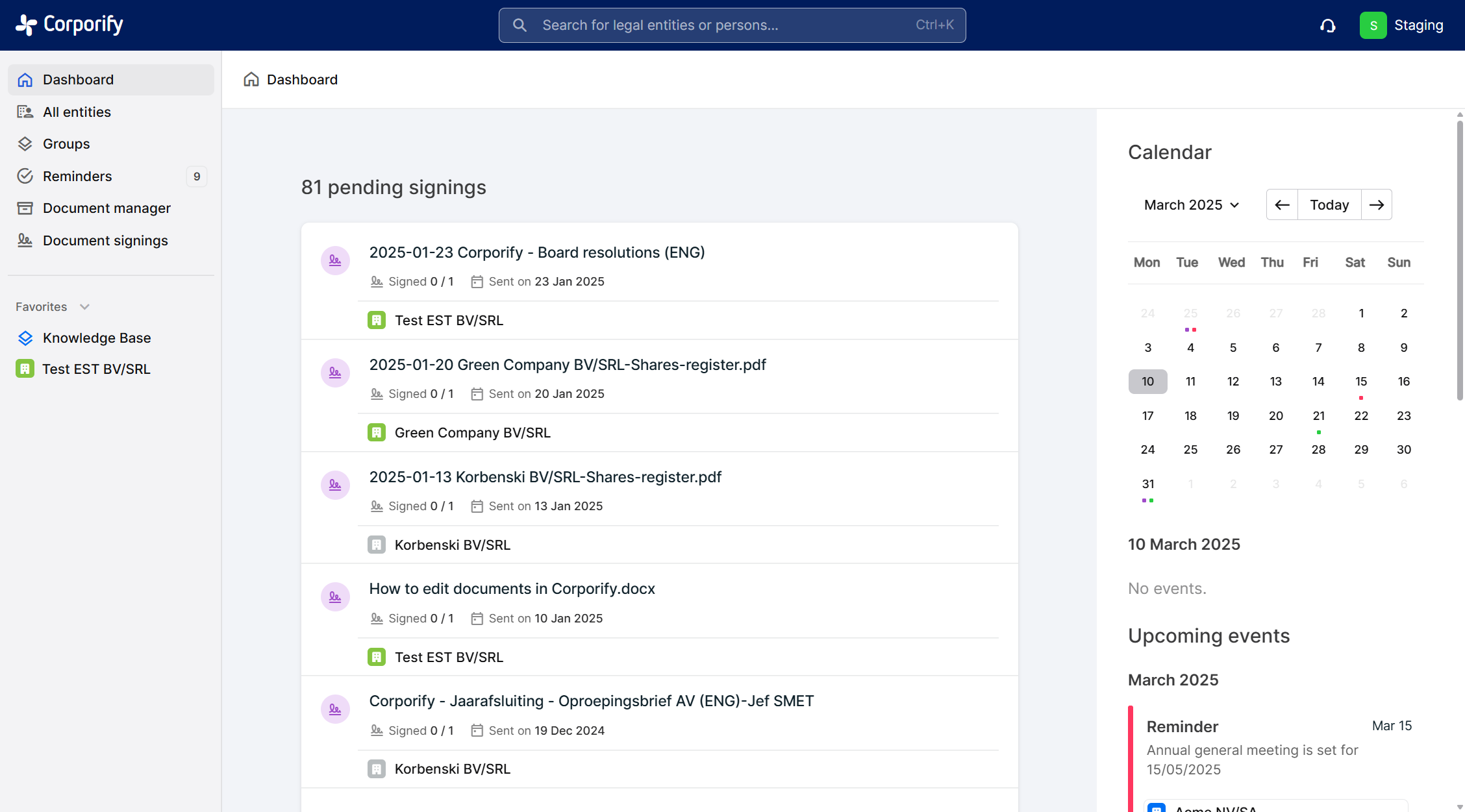Click the green Staging avatar icon

tap(1373, 25)
